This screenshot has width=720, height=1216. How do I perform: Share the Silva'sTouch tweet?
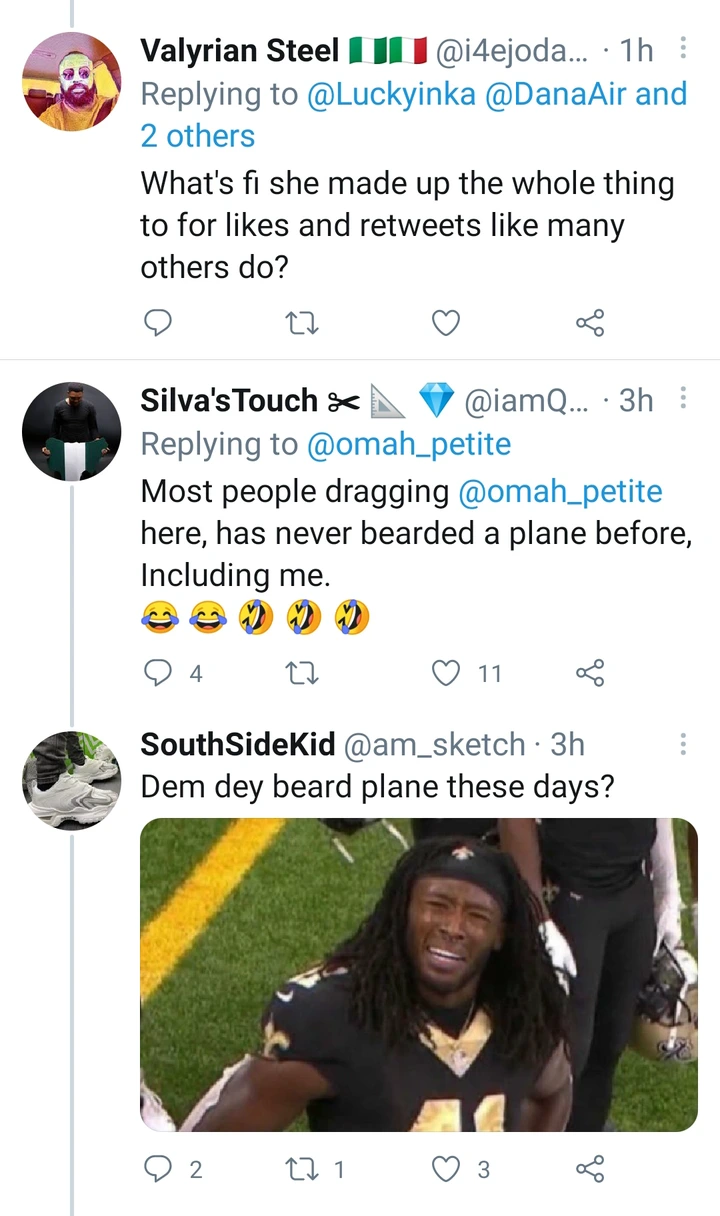590,673
